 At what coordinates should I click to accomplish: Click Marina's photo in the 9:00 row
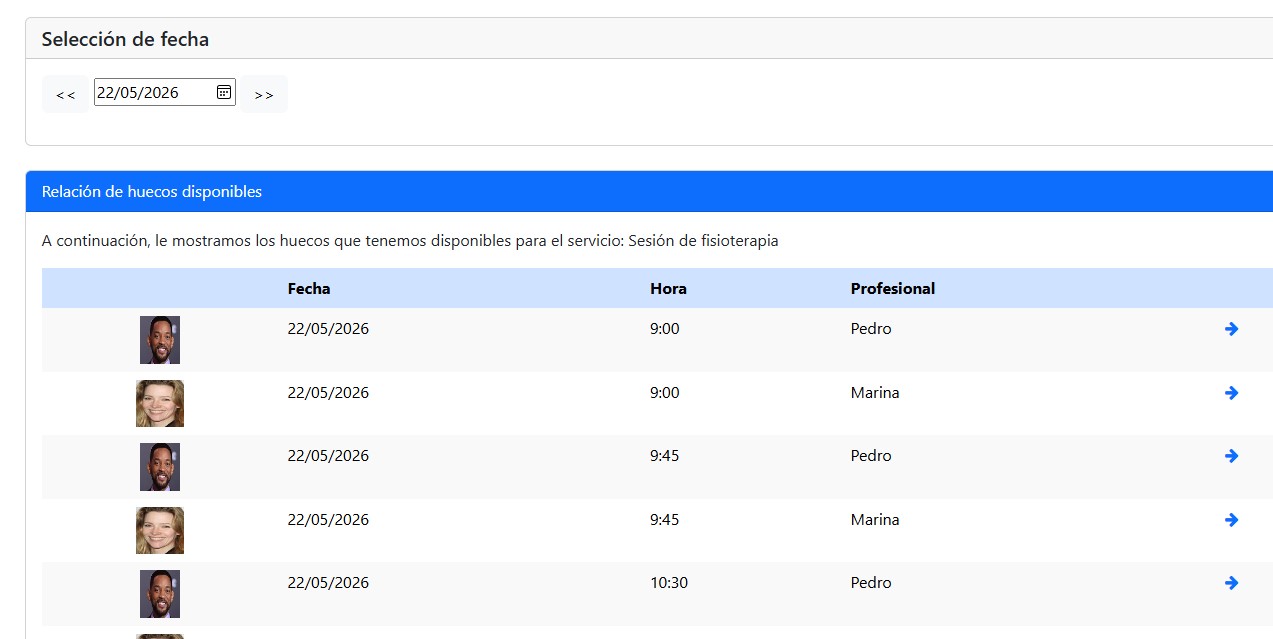160,403
